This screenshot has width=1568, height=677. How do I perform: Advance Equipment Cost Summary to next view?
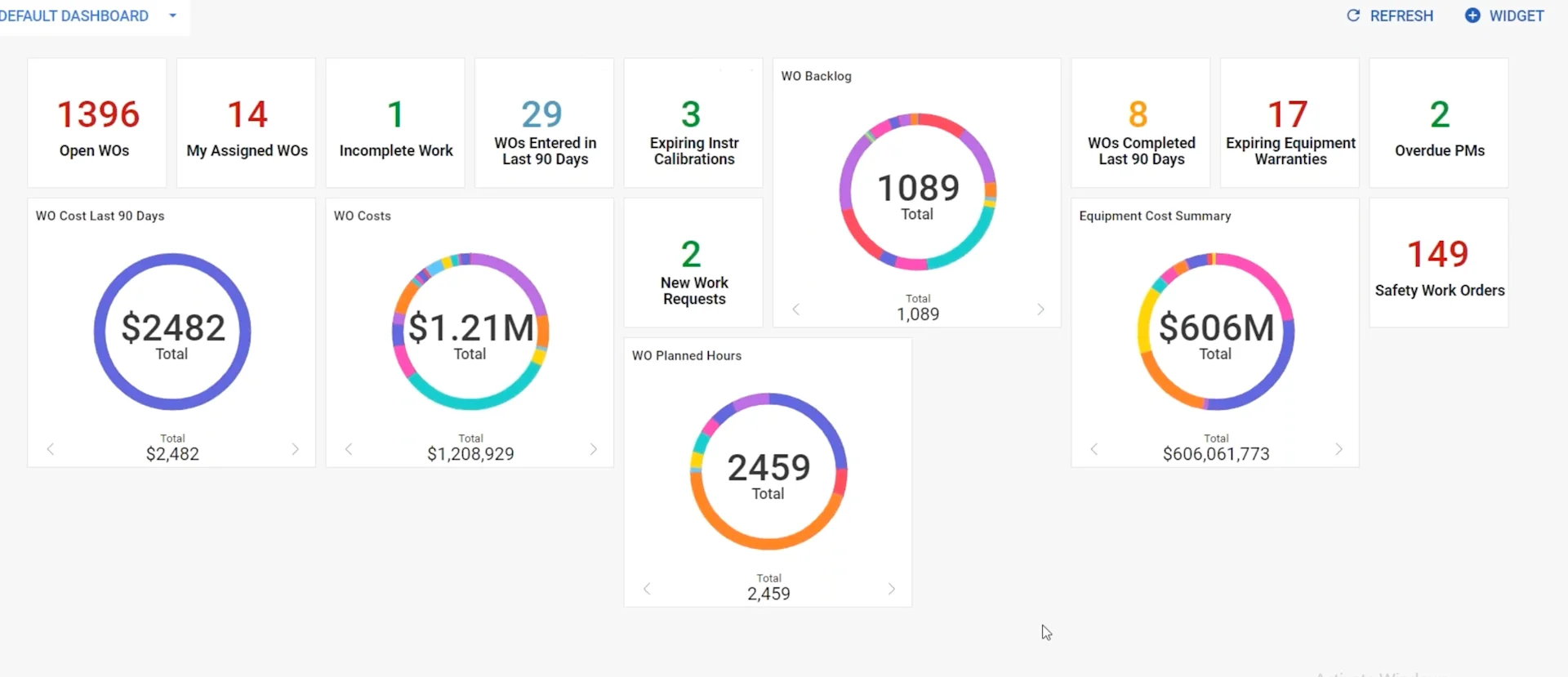(1339, 449)
